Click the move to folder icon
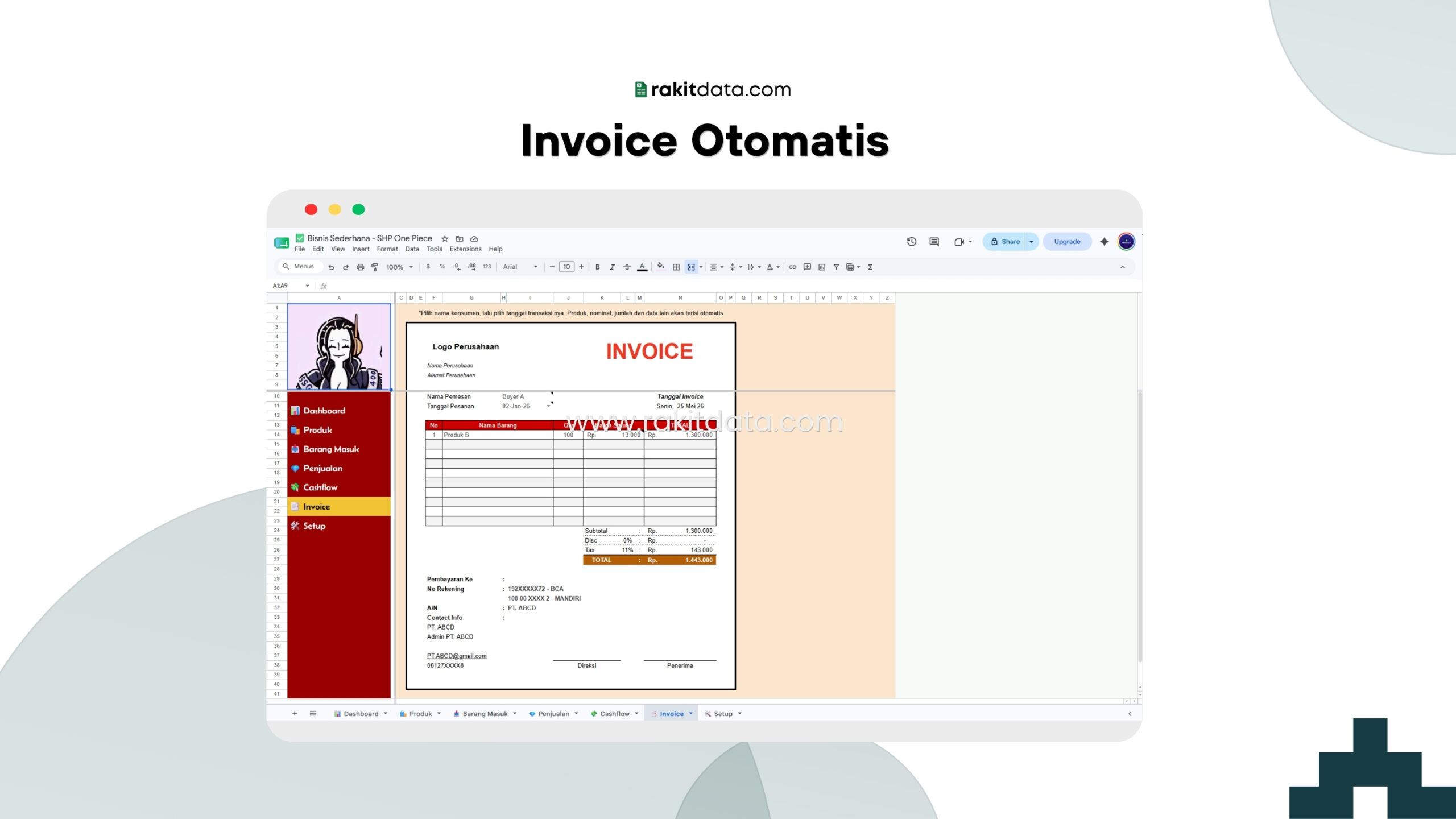1456x819 pixels. (x=460, y=239)
